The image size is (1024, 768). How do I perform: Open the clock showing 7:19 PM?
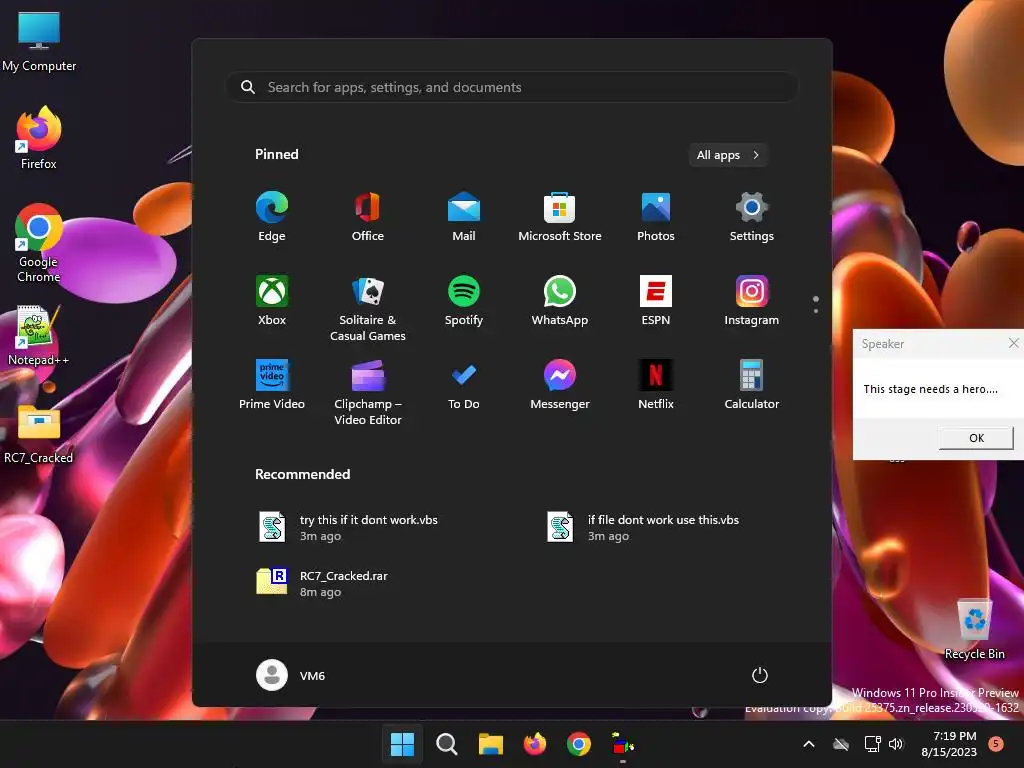tap(949, 744)
